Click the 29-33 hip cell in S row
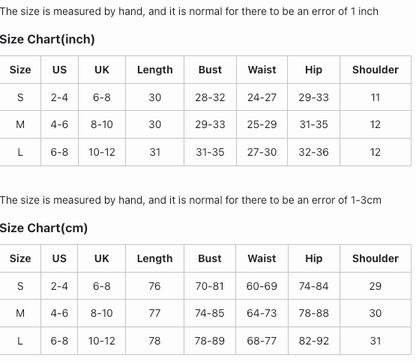Screen dimensions: 416x361 (314, 97)
